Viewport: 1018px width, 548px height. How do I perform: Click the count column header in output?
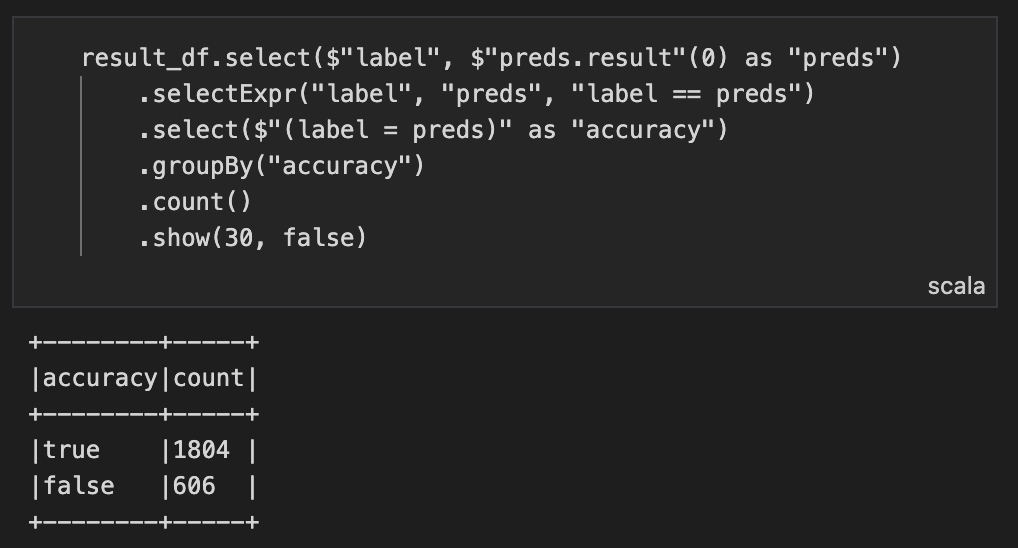(x=208, y=378)
